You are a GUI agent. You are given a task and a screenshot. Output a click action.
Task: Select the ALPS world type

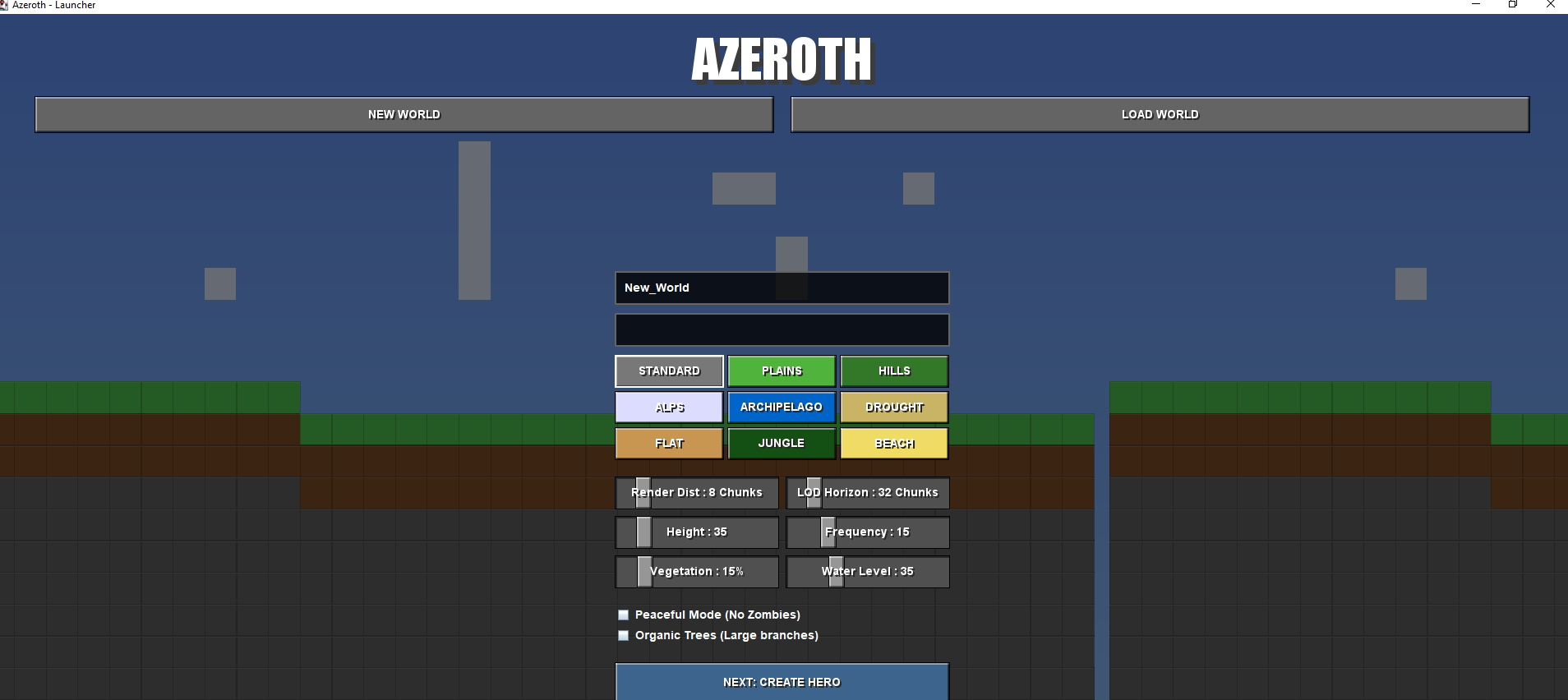coord(669,407)
